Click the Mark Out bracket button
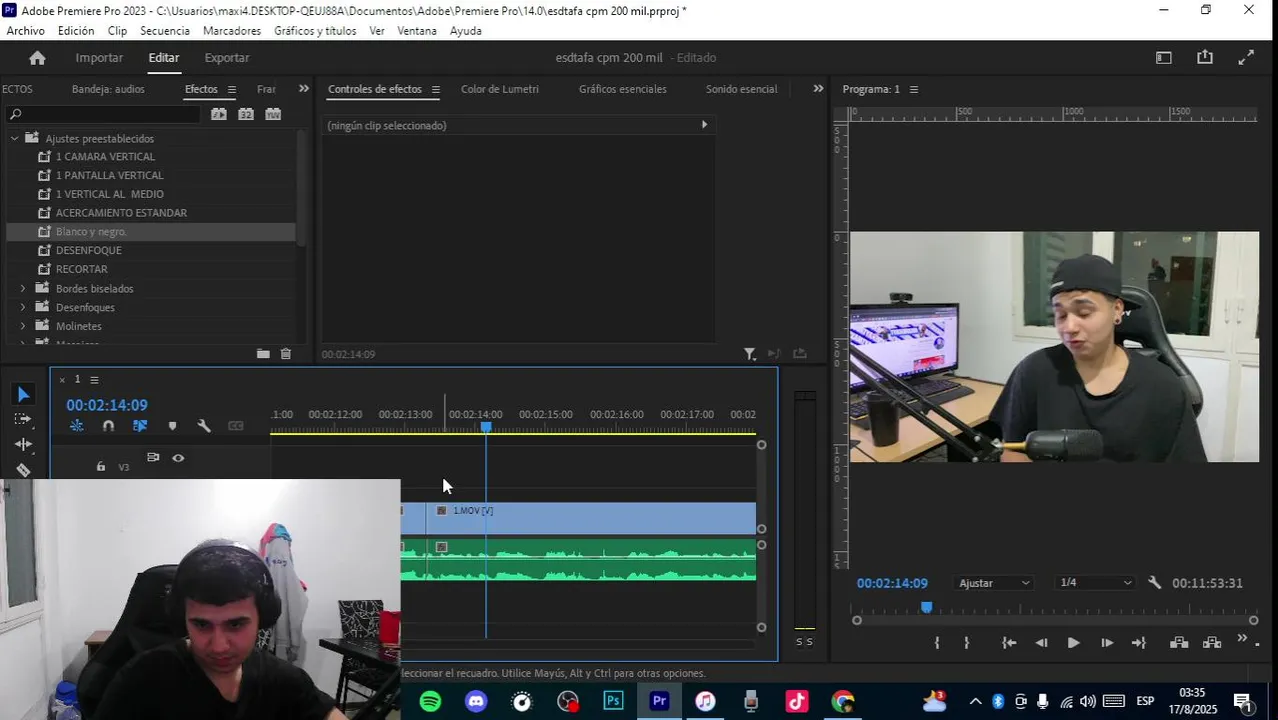The height and width of the screenshot is (720, 1278). point(966,643)
